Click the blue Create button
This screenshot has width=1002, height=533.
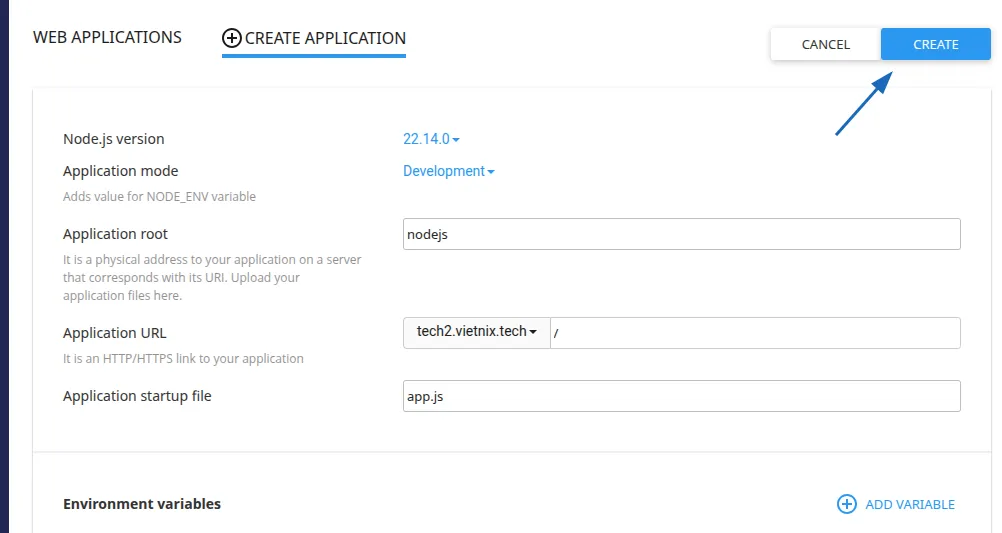coord(935,44)
